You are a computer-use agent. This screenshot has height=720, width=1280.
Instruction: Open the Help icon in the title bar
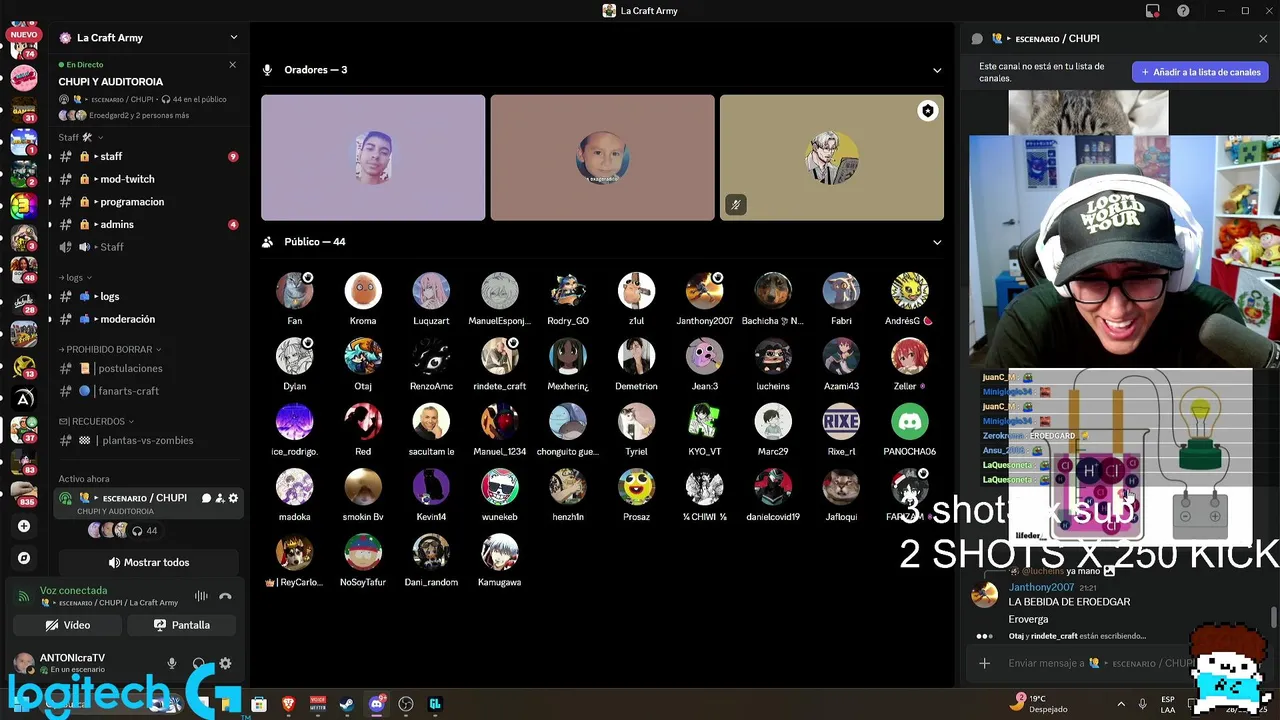(1184, 11)
